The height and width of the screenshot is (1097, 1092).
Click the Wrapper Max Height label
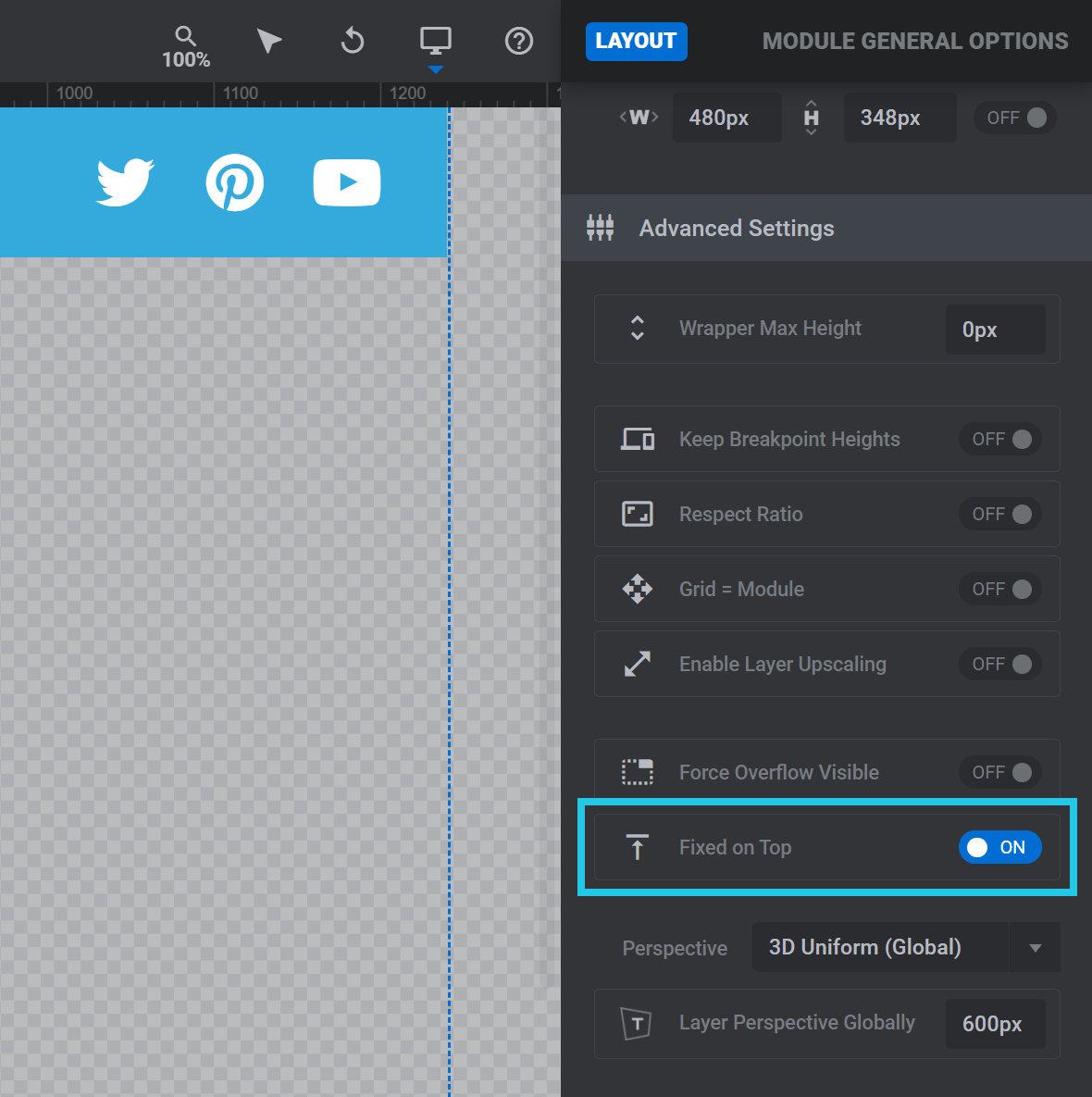(770, 328)
